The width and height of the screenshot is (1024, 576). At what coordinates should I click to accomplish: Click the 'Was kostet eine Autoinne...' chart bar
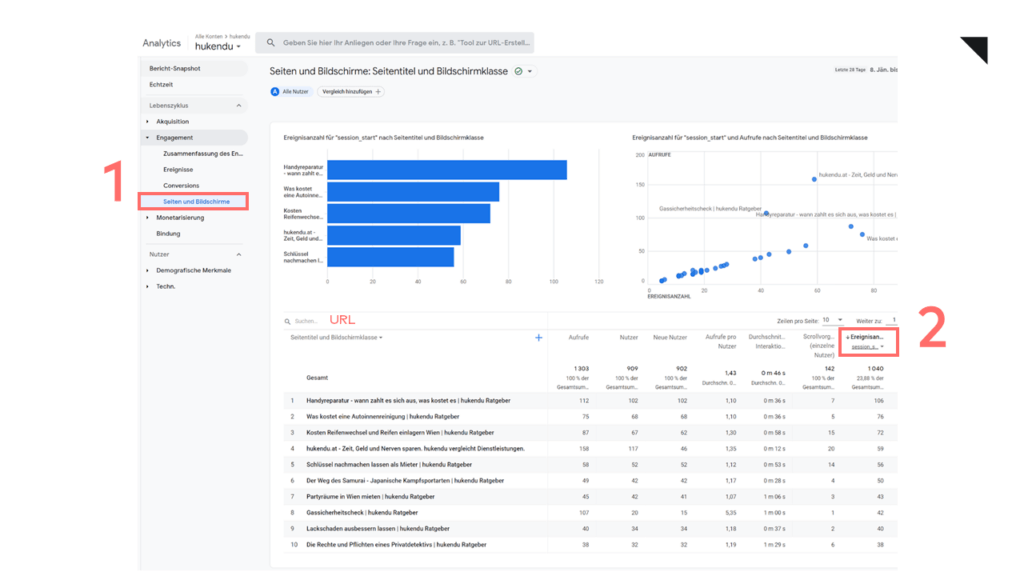click(x=413, y=192)
